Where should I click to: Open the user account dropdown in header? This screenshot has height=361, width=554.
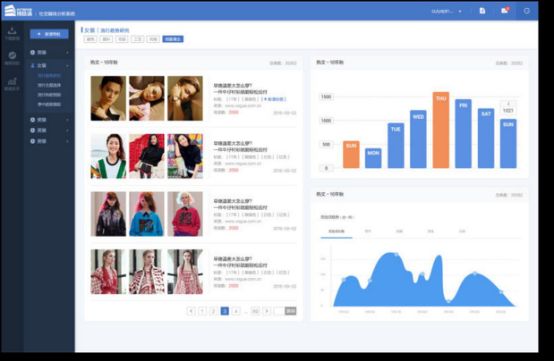click(x=446, y=11)
